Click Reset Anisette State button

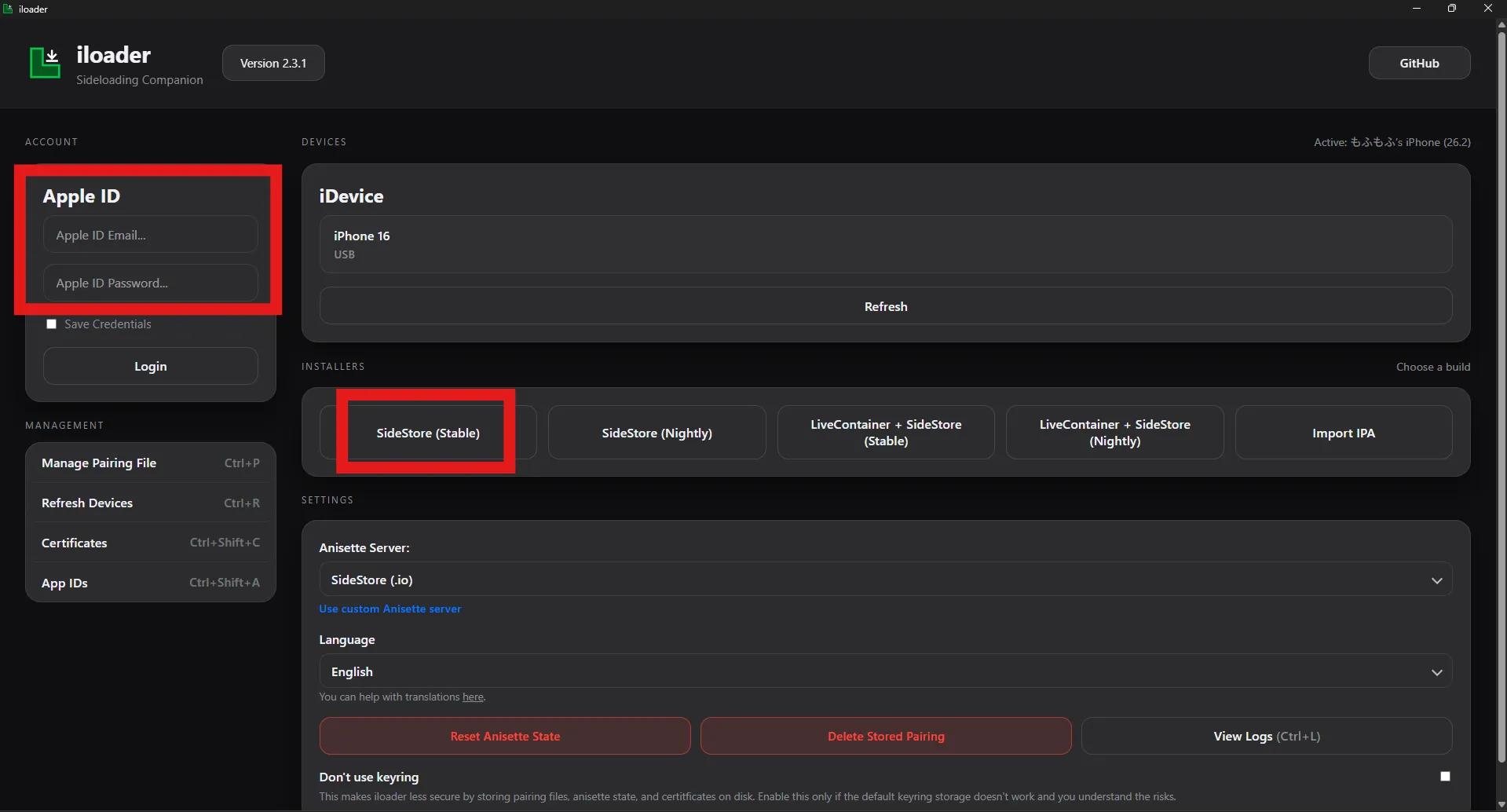[x=505, y=736]
